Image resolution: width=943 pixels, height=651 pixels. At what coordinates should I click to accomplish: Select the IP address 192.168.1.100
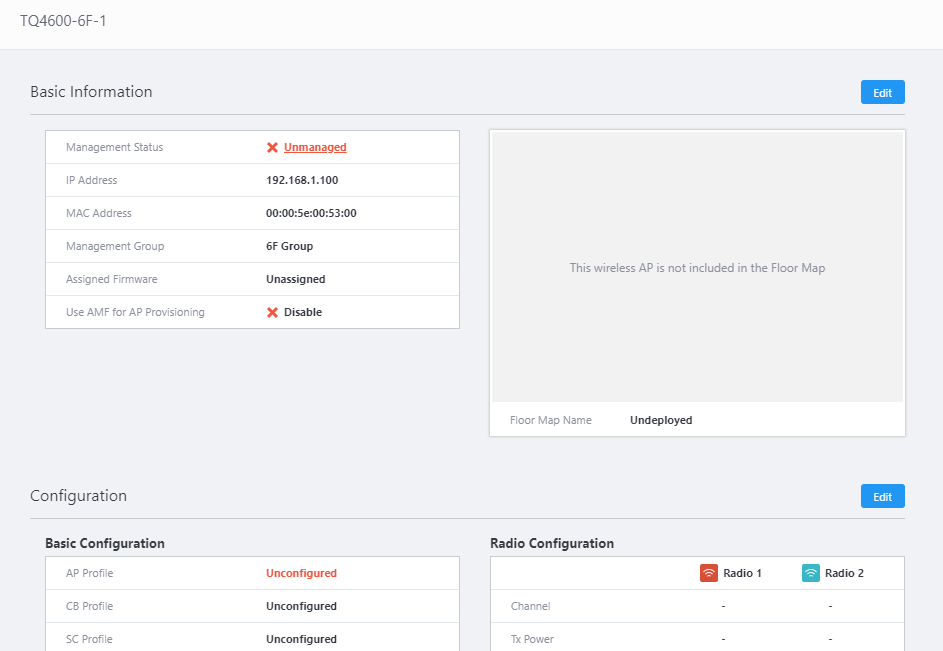[302, 180]
